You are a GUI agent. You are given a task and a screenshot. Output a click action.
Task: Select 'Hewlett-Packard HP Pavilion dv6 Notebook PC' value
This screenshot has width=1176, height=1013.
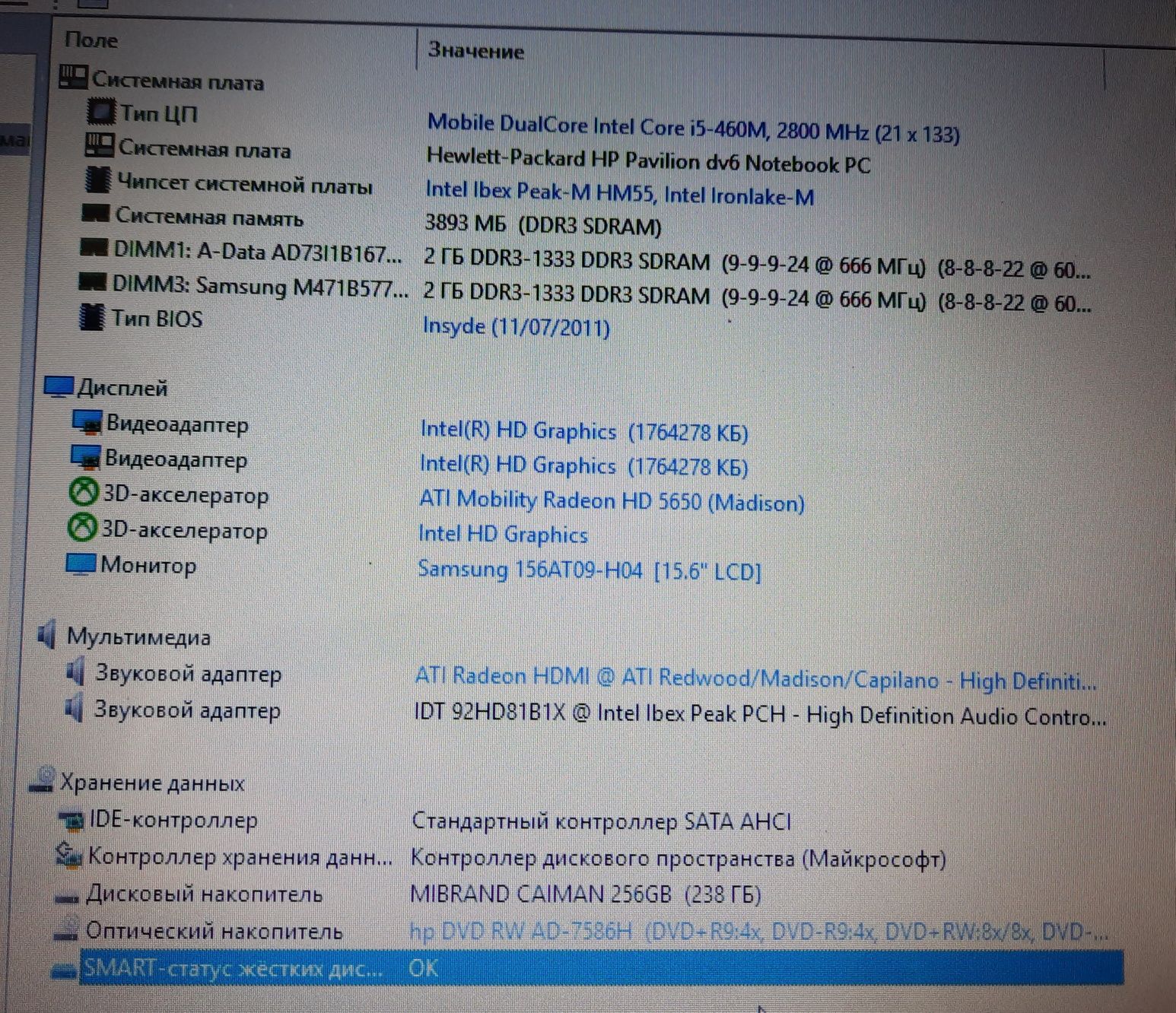click(649, 161)
